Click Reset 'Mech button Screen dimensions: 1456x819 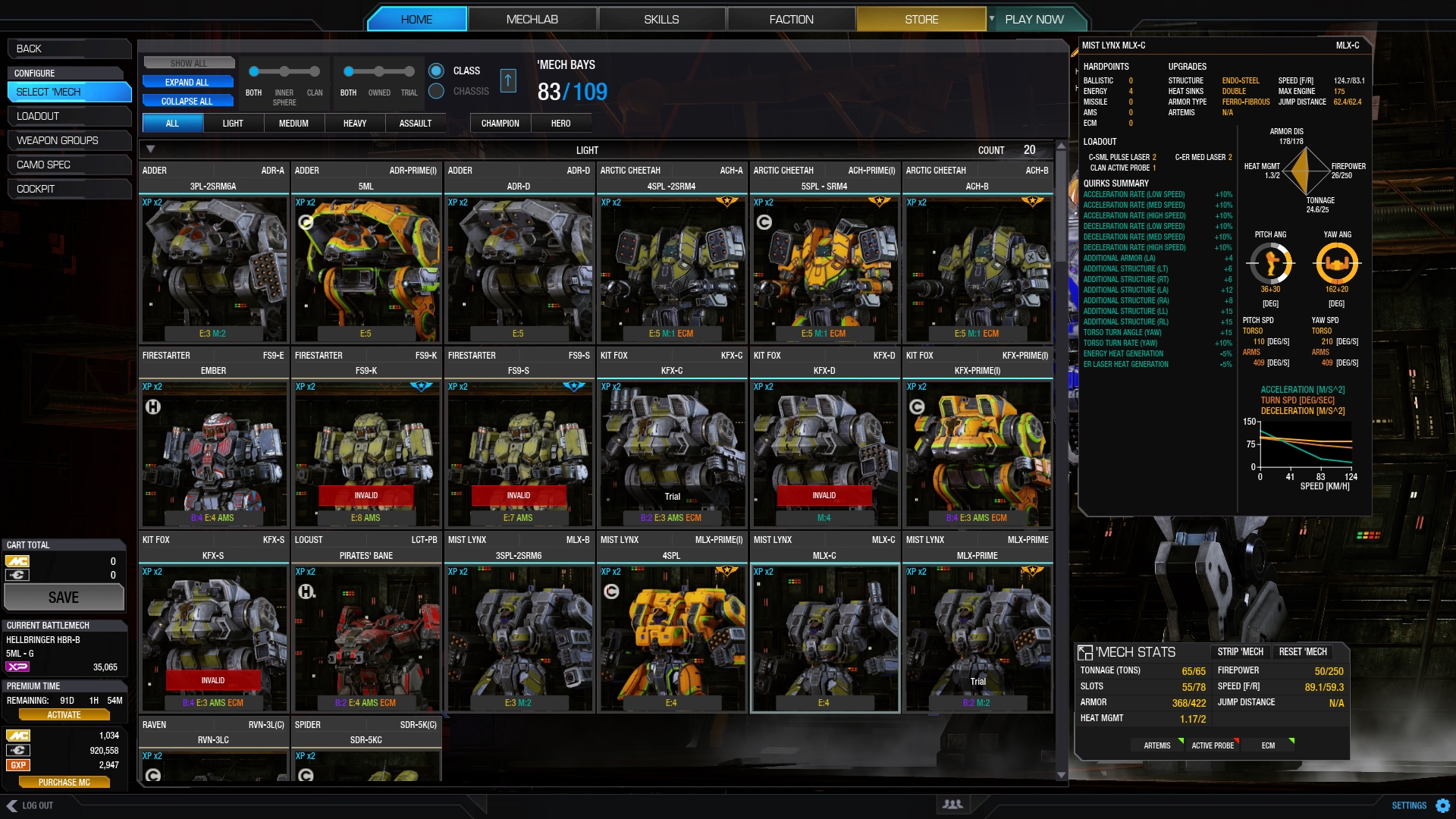pos(1303,651)
